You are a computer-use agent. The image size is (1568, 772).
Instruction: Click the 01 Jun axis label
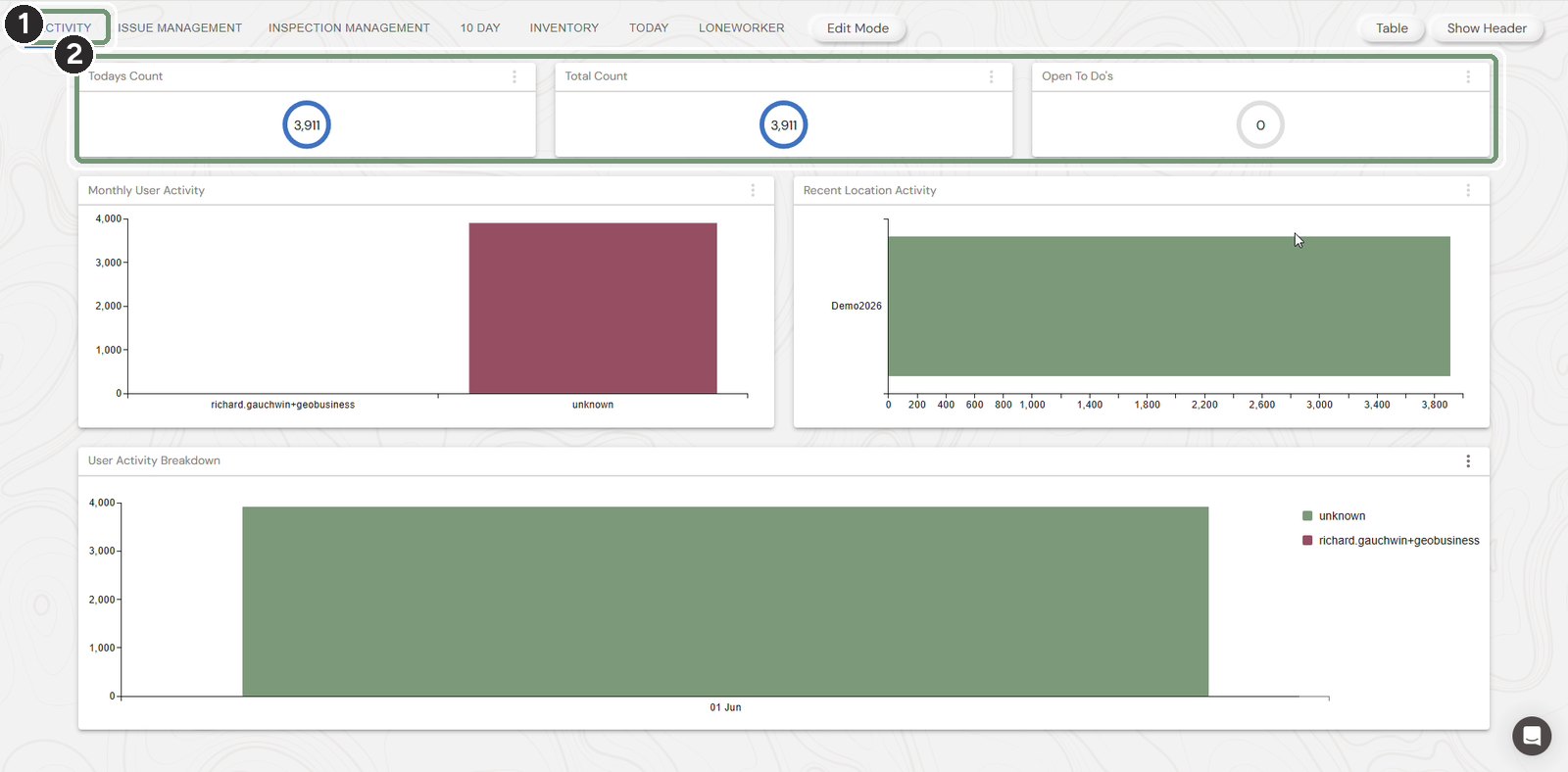tap(725, 707)
